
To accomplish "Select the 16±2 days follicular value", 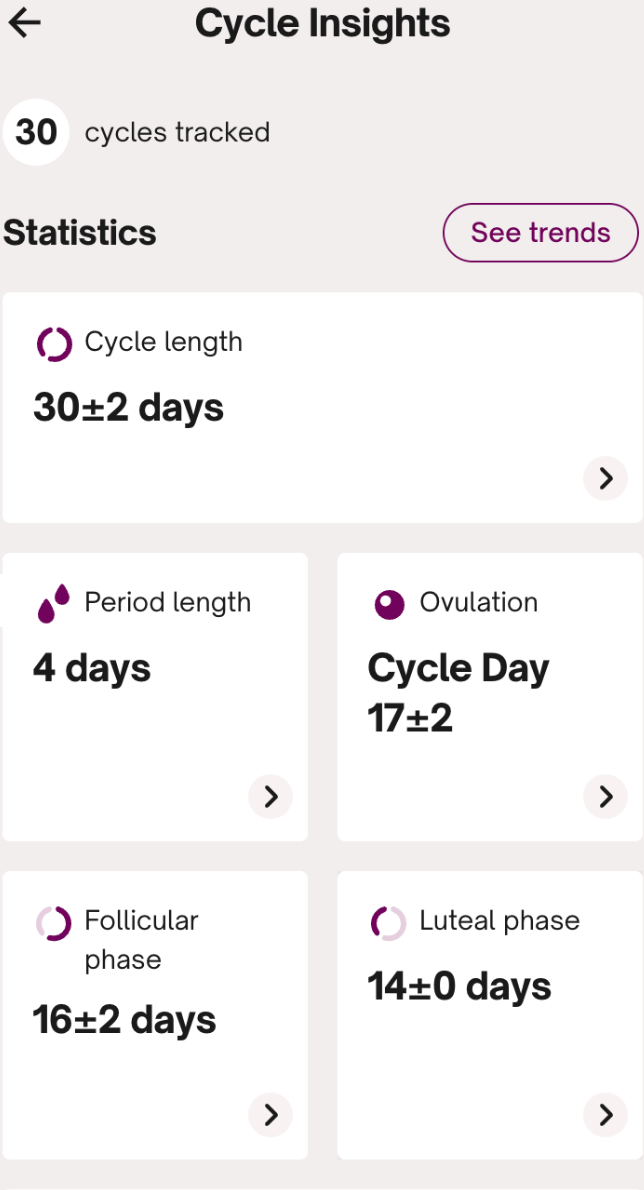I will [x=125, y=1020].
